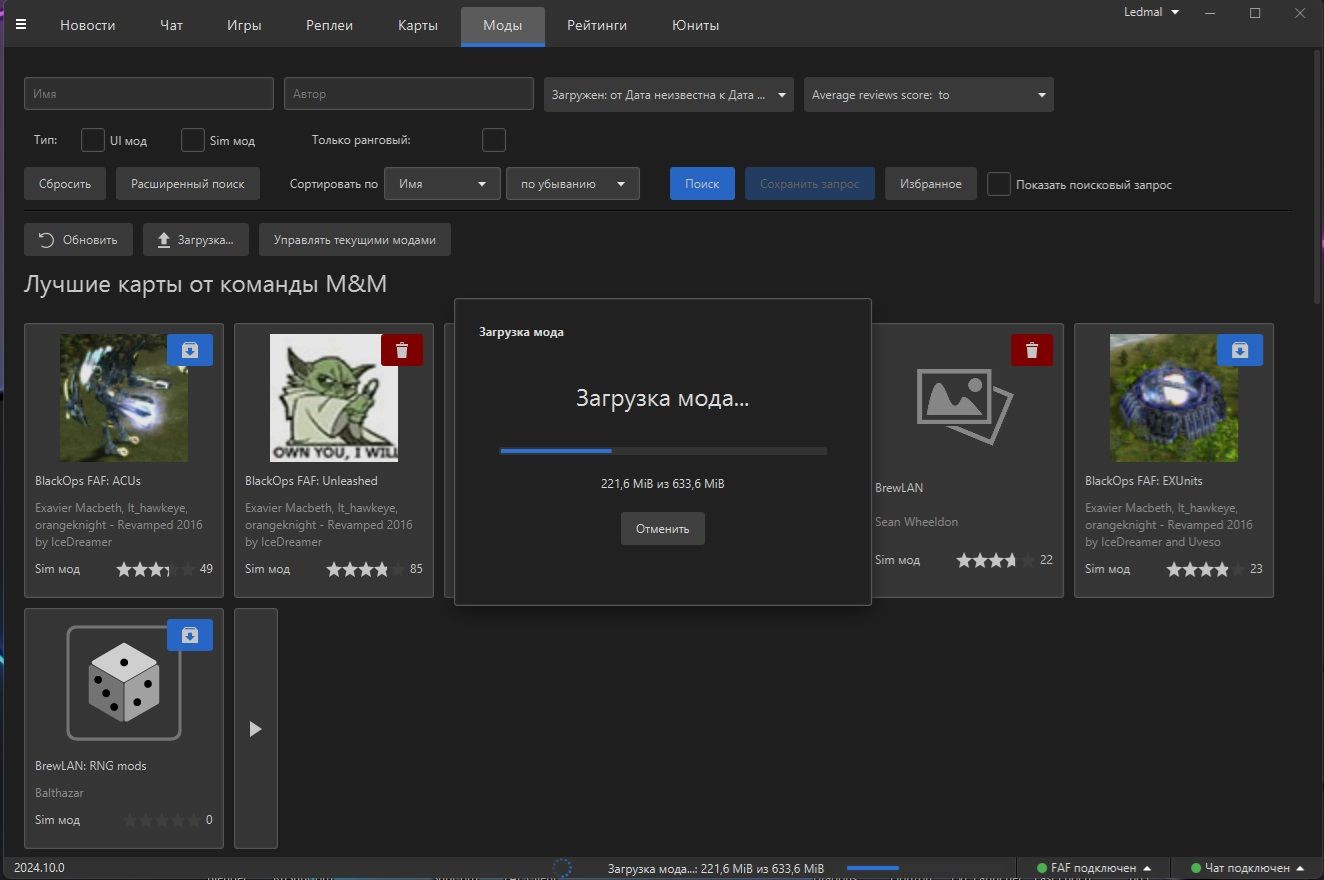This screenshot has width=1324, height=880.
Task: Enable UI мод type checkbox
Action: pyautogui.click(x=93, y=140)
